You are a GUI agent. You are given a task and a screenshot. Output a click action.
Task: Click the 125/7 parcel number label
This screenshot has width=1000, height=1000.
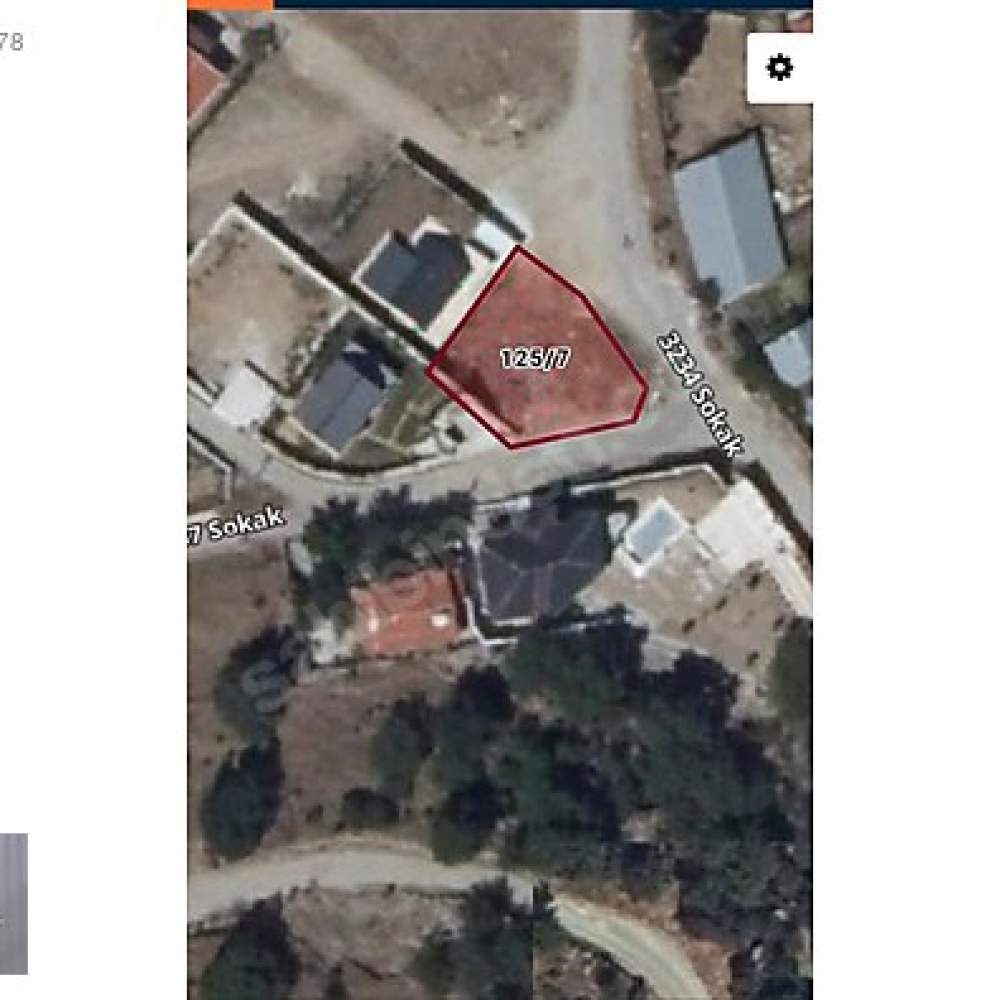[536, 358]
